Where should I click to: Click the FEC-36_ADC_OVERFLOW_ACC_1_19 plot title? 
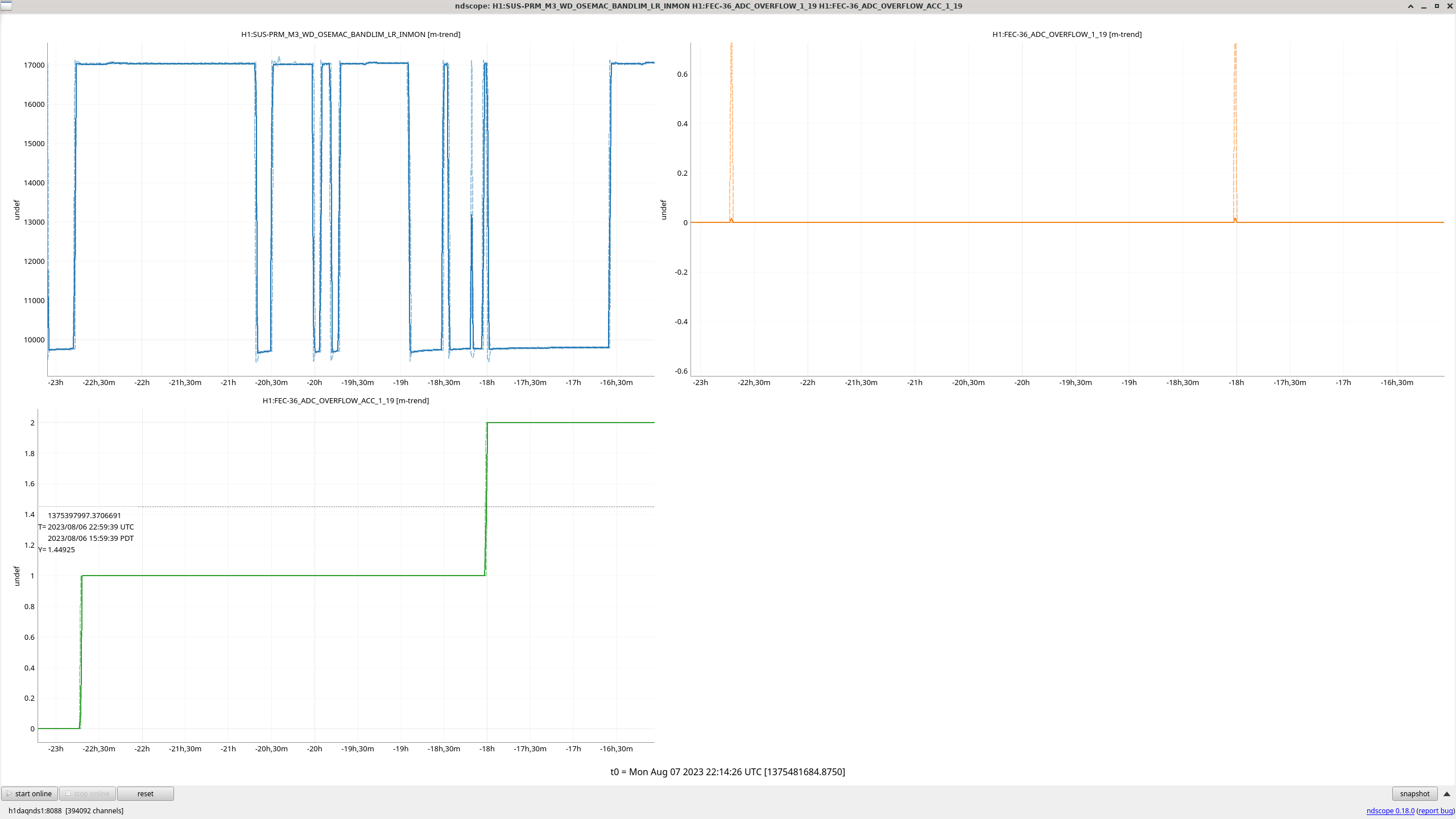point(345,400)
